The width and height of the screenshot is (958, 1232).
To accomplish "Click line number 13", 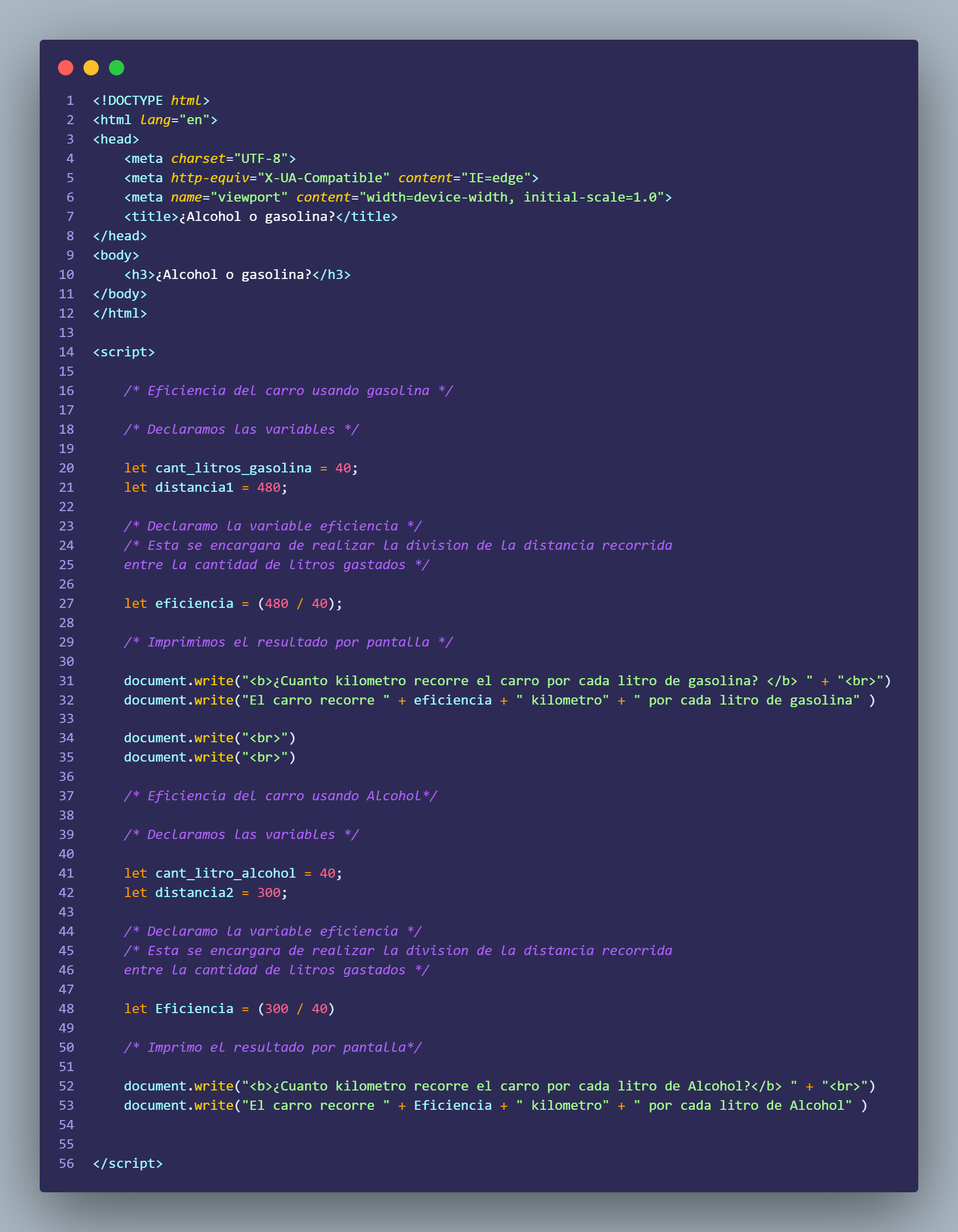I will point(67,333).
